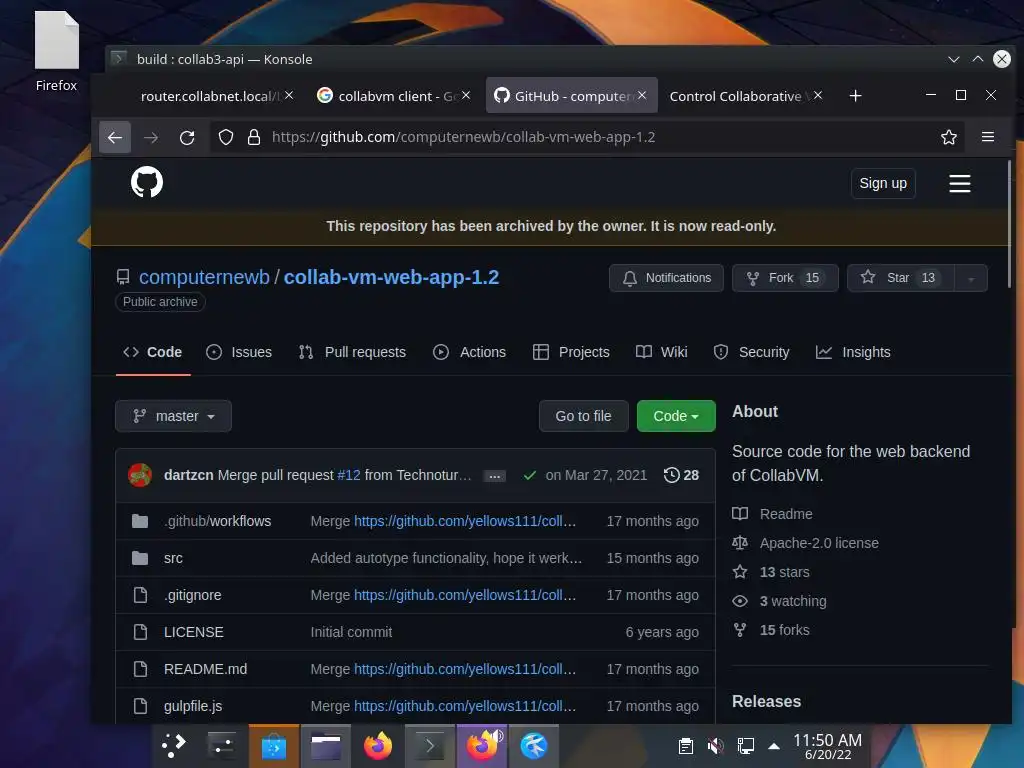Open the gulpfile.js file
Viewport: 1024px width, 768px height.
(x=193, y=706)
